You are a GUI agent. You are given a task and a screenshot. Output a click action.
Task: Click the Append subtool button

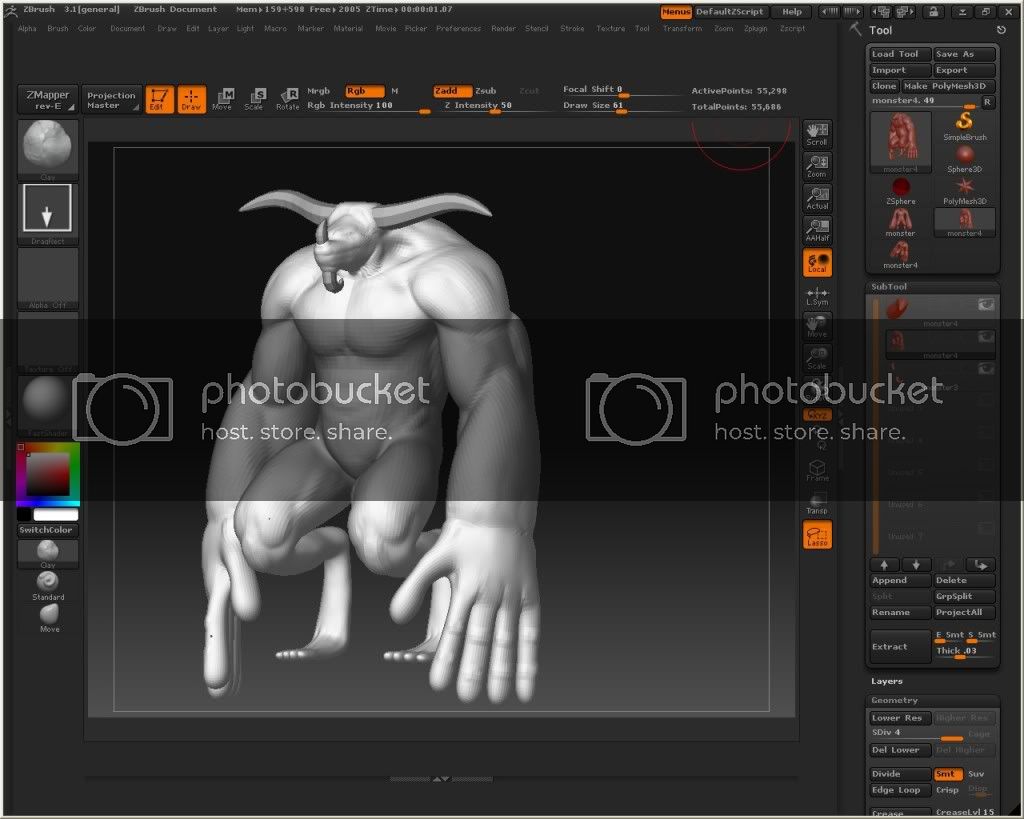[x=901, y=580]
